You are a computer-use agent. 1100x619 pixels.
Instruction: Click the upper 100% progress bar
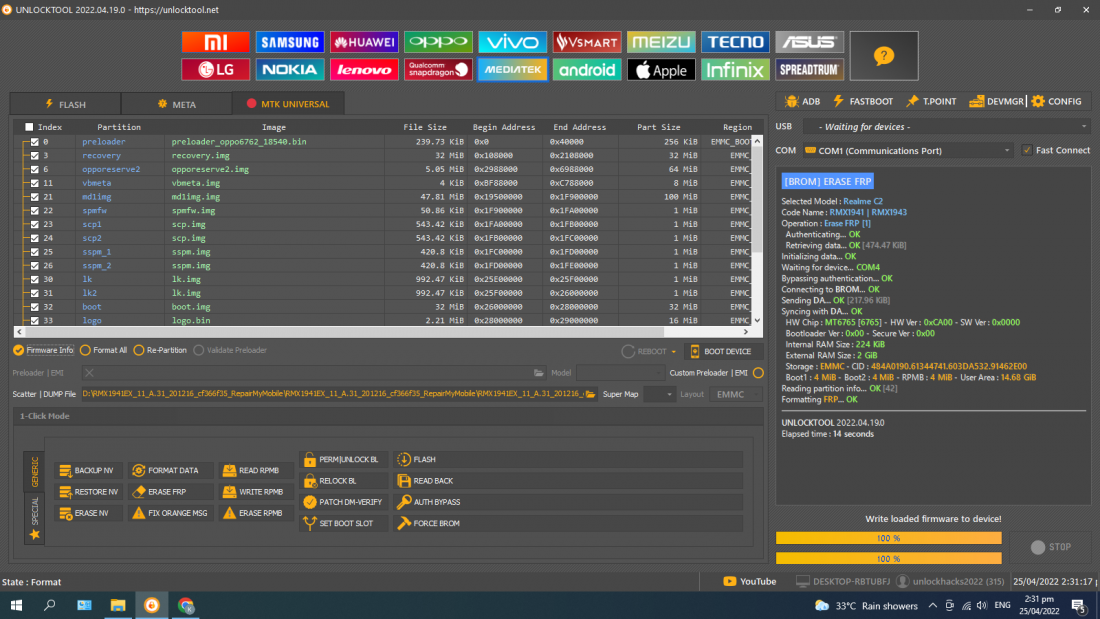(x=889, y=538)
